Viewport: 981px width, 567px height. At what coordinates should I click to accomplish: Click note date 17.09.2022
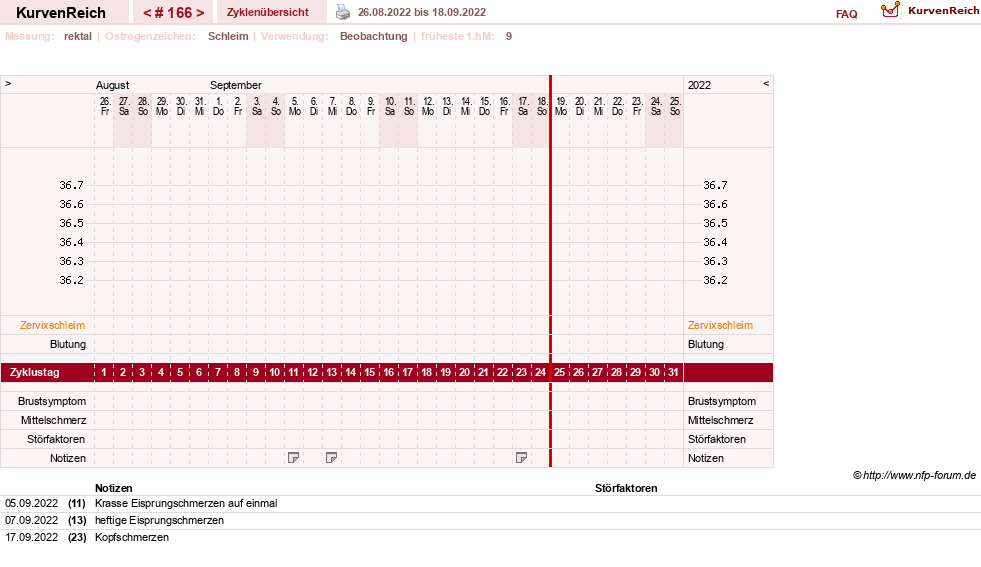[x=31, y=537]
